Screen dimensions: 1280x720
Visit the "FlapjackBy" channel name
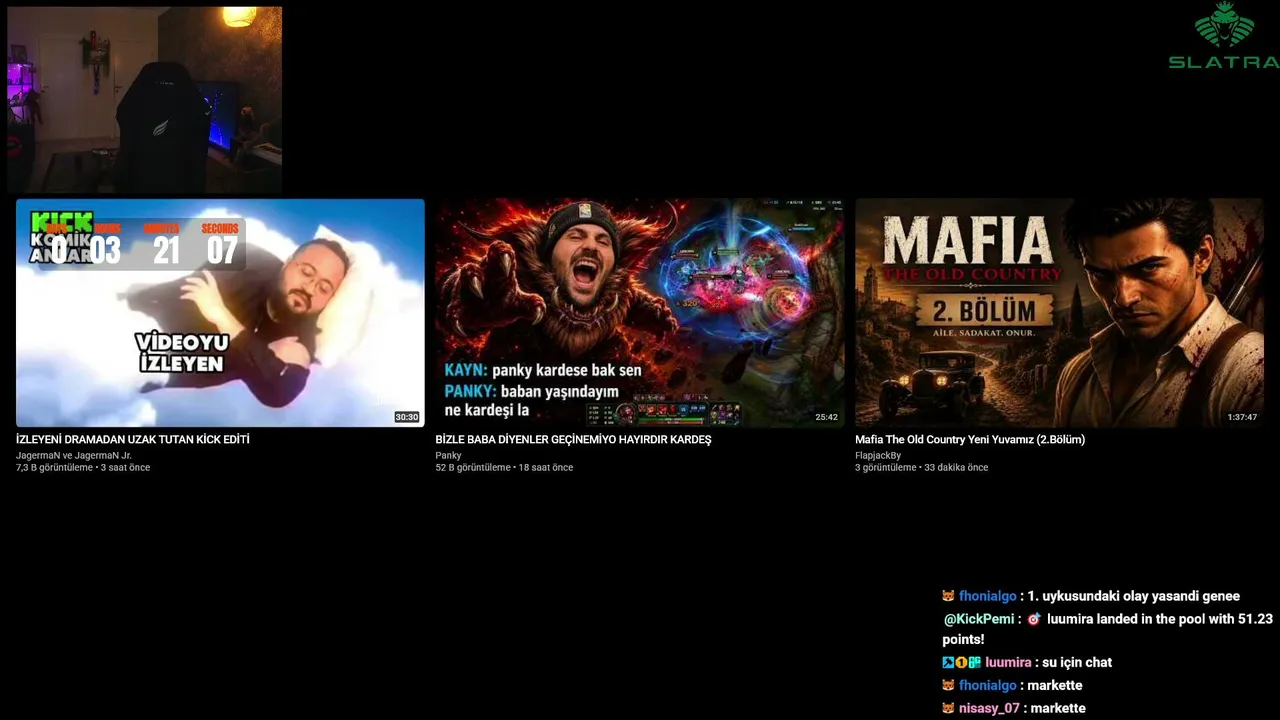878,455
